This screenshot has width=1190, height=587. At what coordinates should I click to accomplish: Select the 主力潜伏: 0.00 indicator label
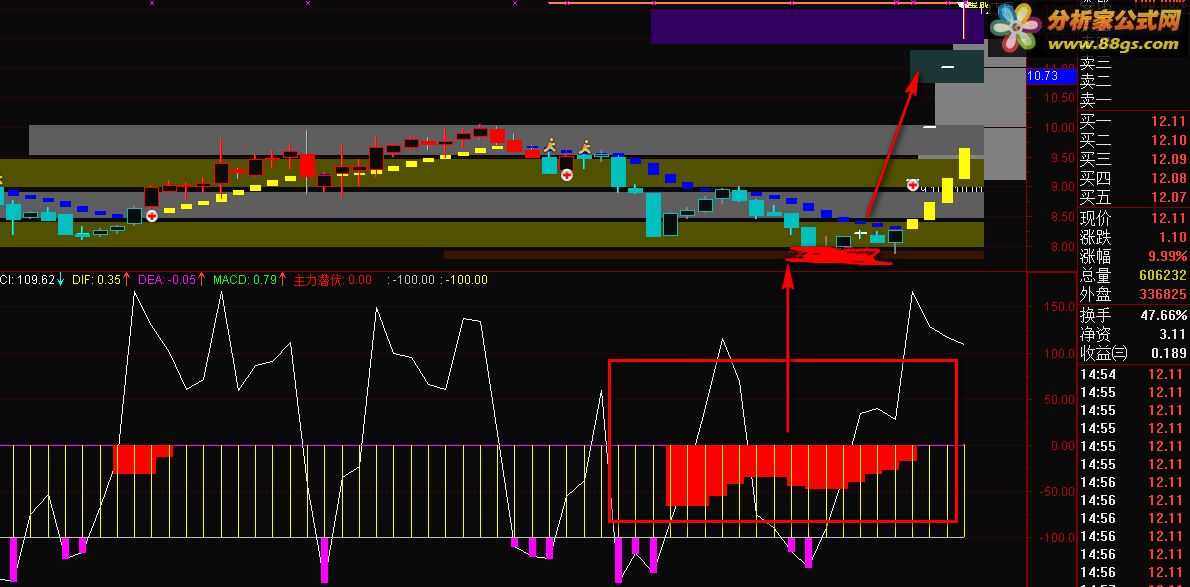pyautogui.click(x=332, y=279)
